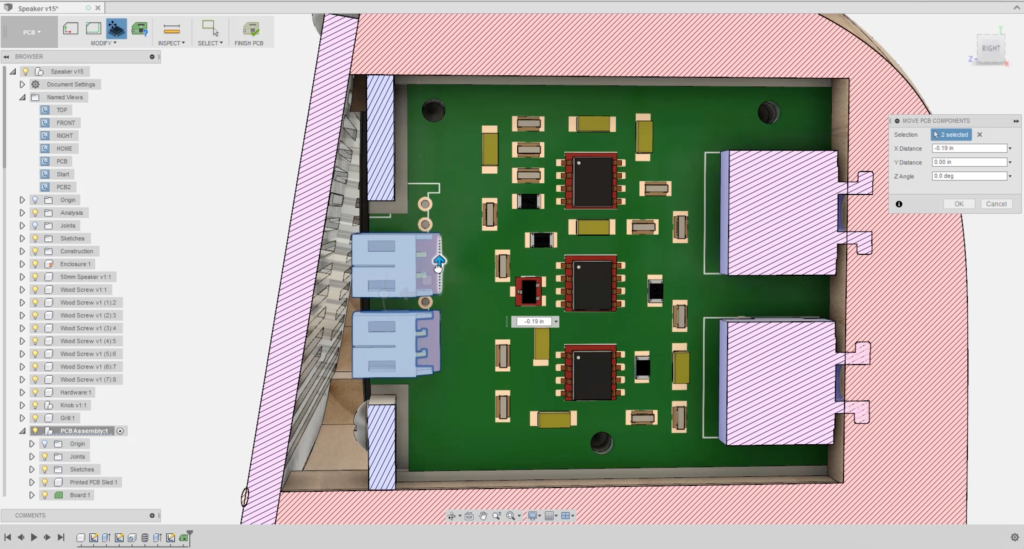The image size is (1024, 549).
Task: Toggle visibility bulb of 50mm Speaker v1:1
Action: [35, 277]
